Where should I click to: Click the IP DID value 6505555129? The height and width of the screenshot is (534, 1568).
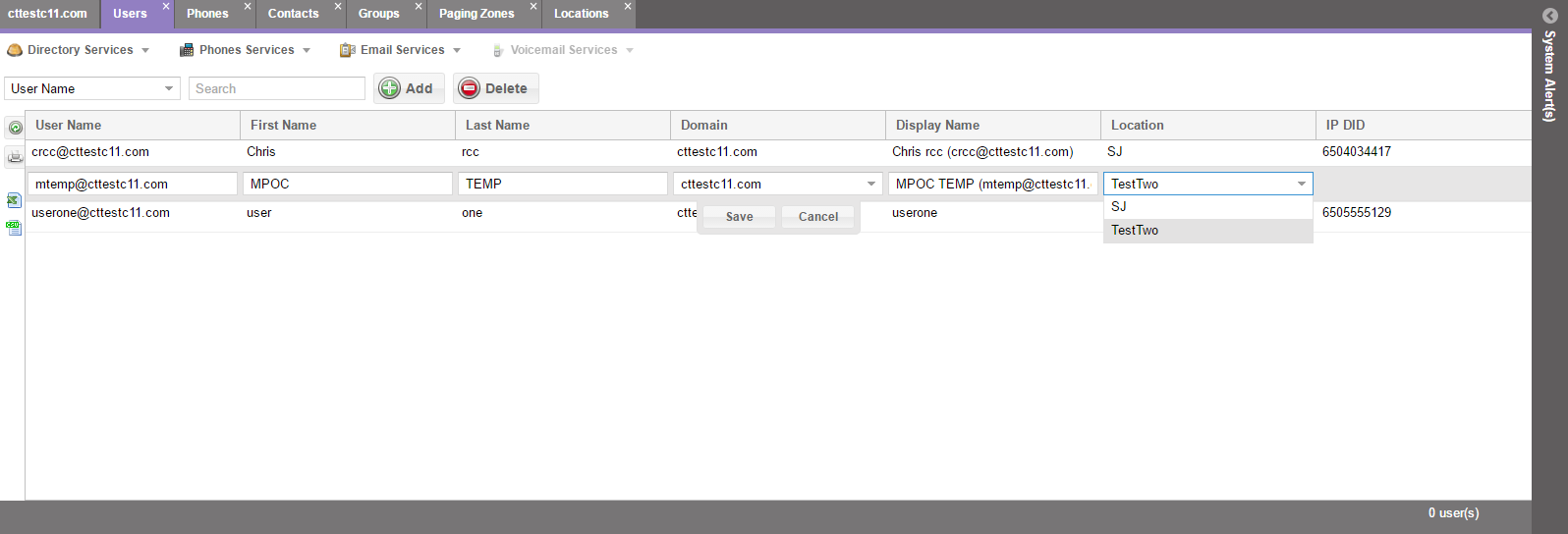point(1357,213)
